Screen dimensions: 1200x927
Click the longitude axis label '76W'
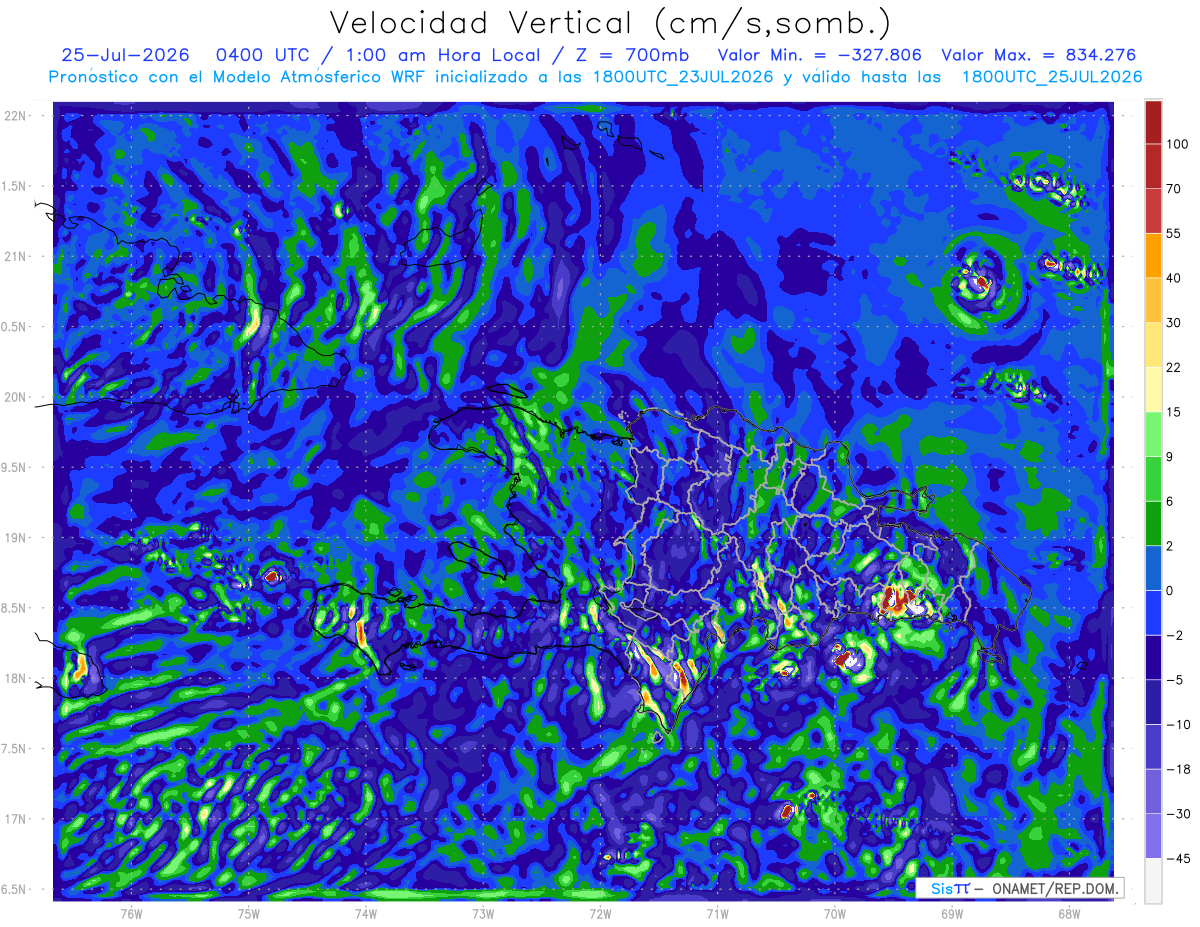pyautogui.click(x=131, y=913)
